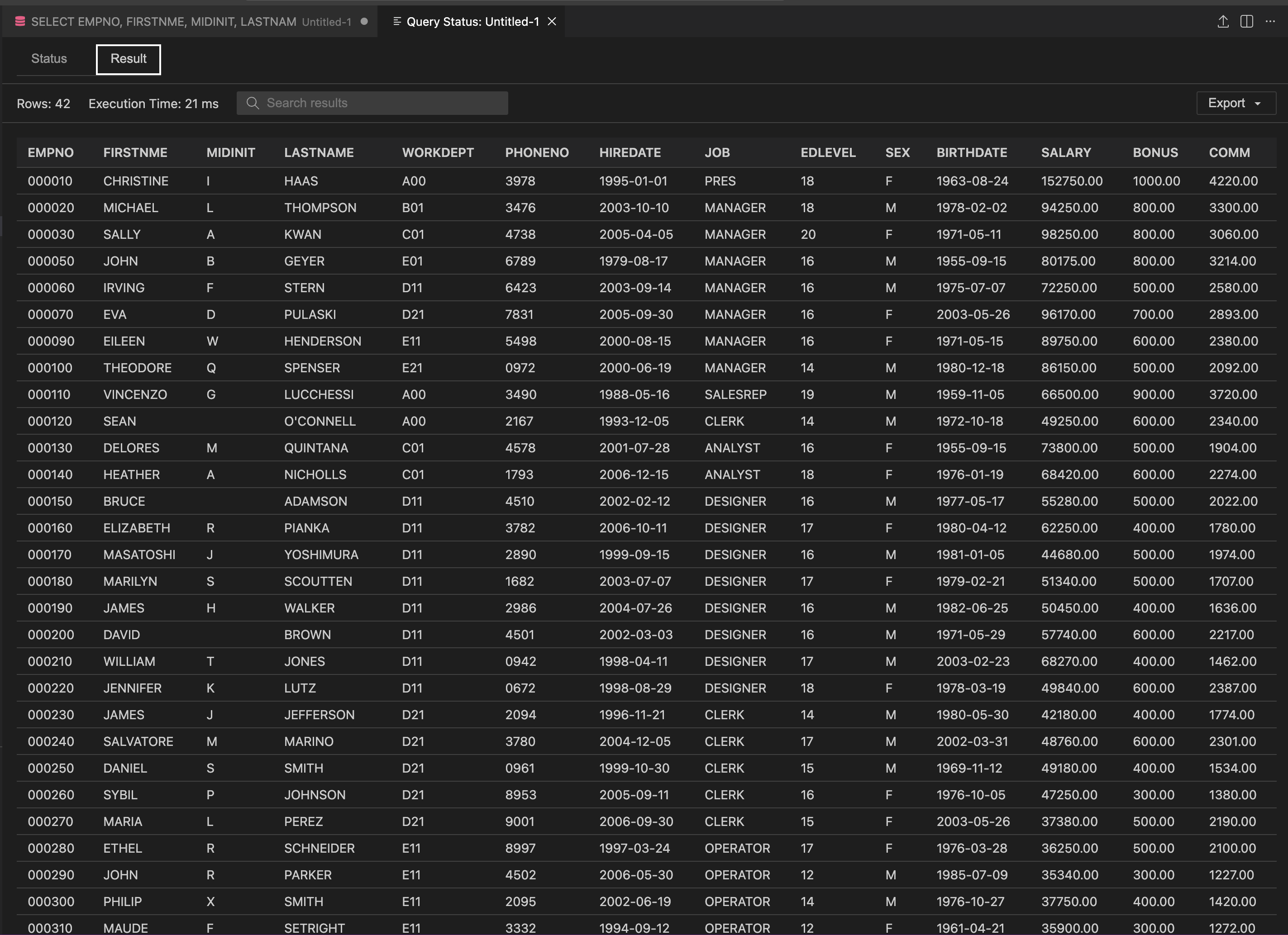Sort by the EMPNO column header

click(x=51, y=152)
